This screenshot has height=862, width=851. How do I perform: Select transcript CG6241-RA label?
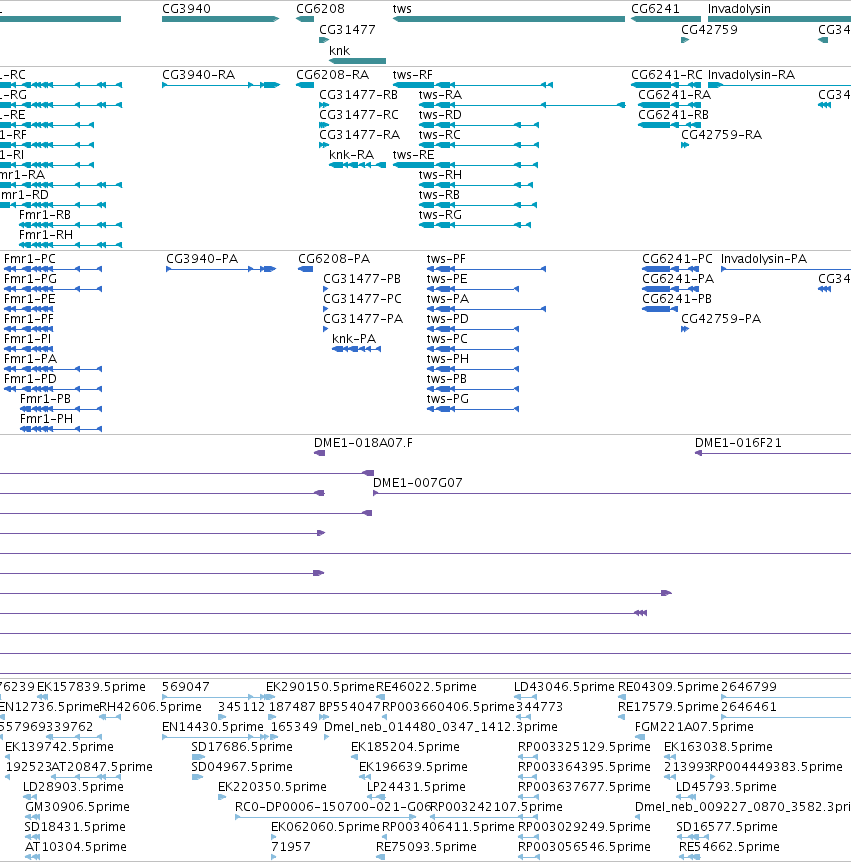tap(675, 95)
